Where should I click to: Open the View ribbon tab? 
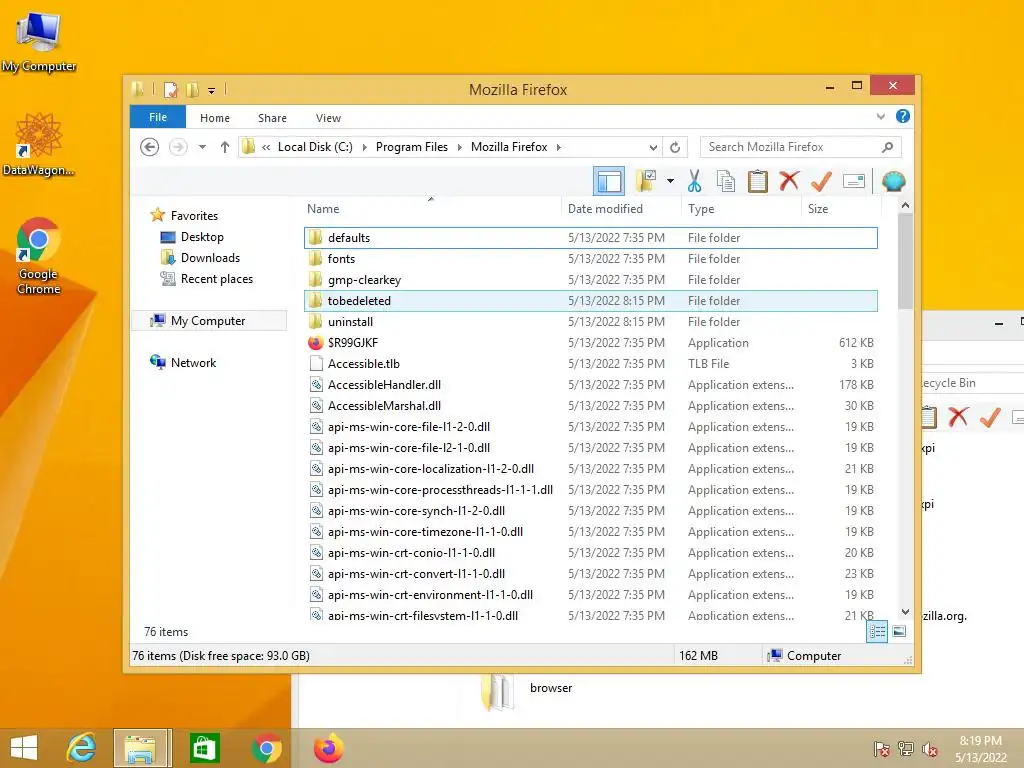pos(328,118)
